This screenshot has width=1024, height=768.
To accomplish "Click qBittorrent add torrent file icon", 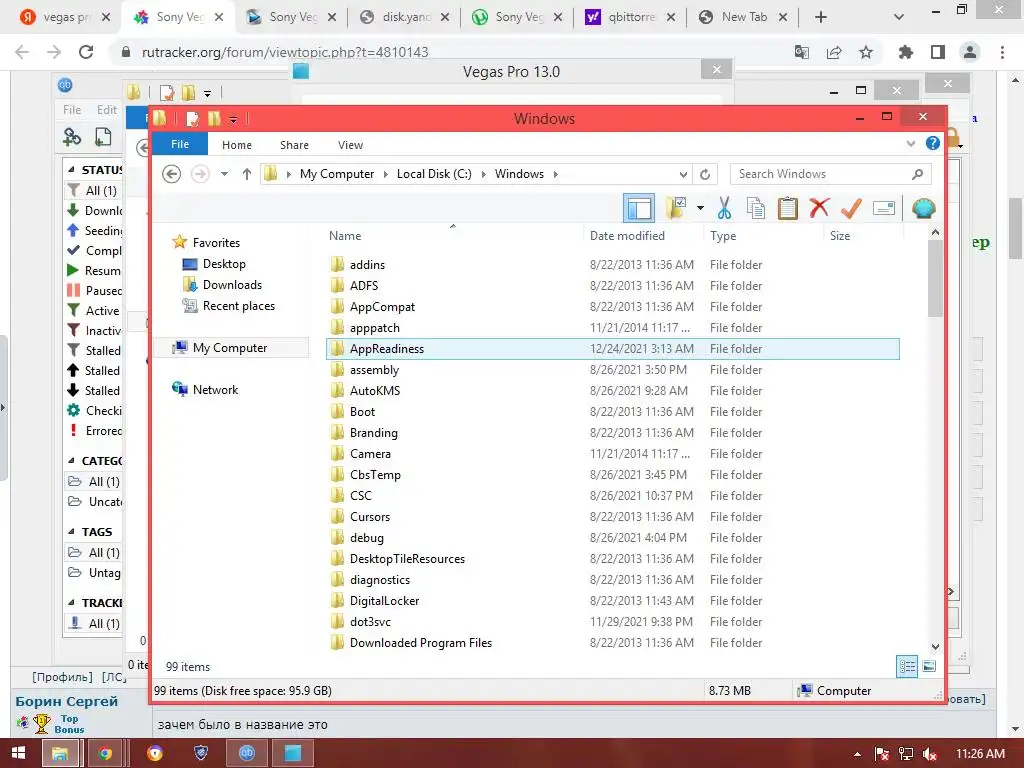I will (103, 136).
